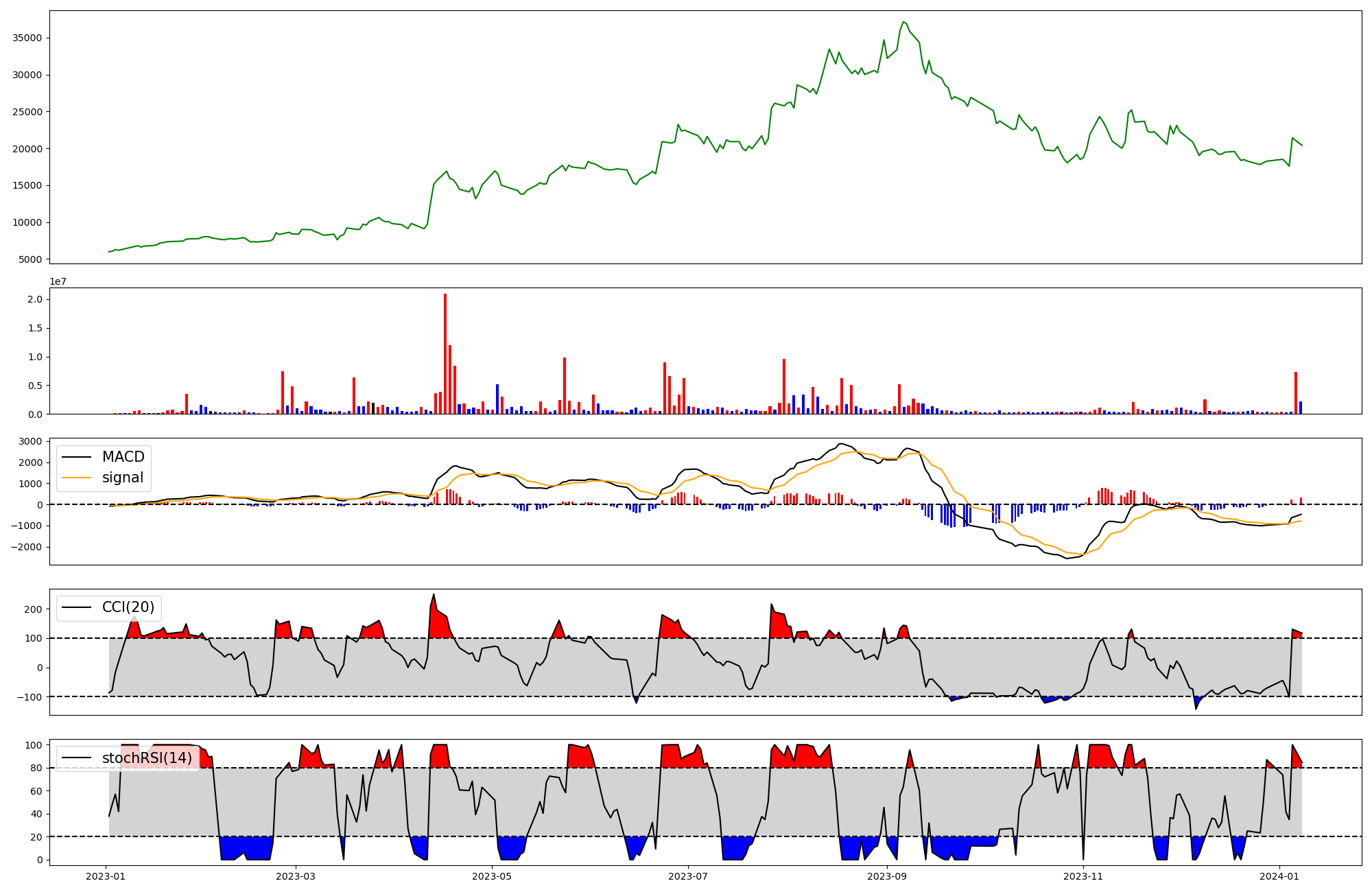This screenshot has height=892, width=1372.
Task: Click the CCI(20) legend entry
Action: pos(128,607)
